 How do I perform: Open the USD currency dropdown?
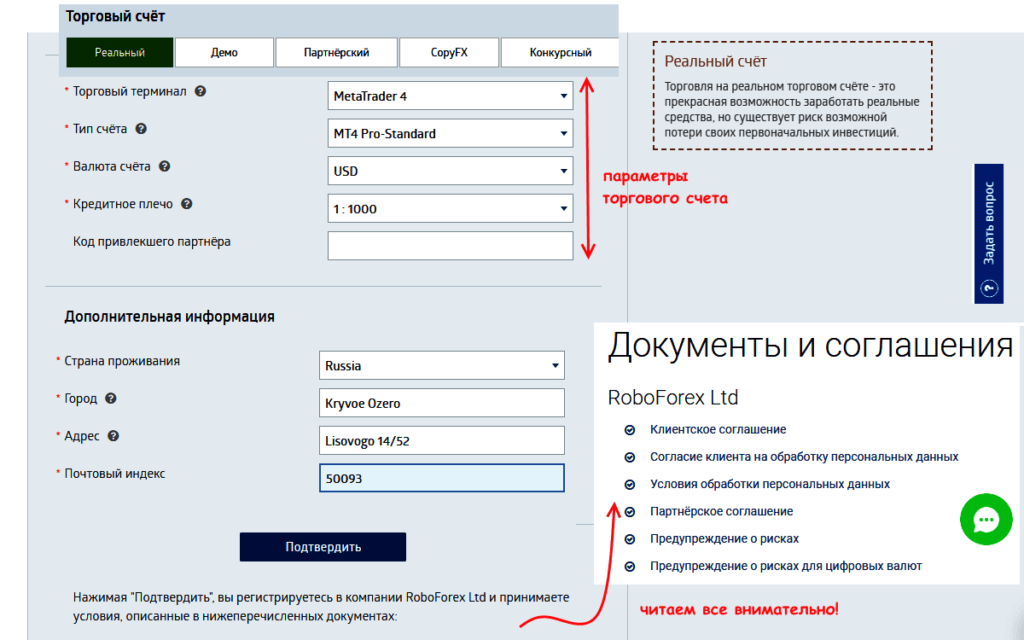450,171
